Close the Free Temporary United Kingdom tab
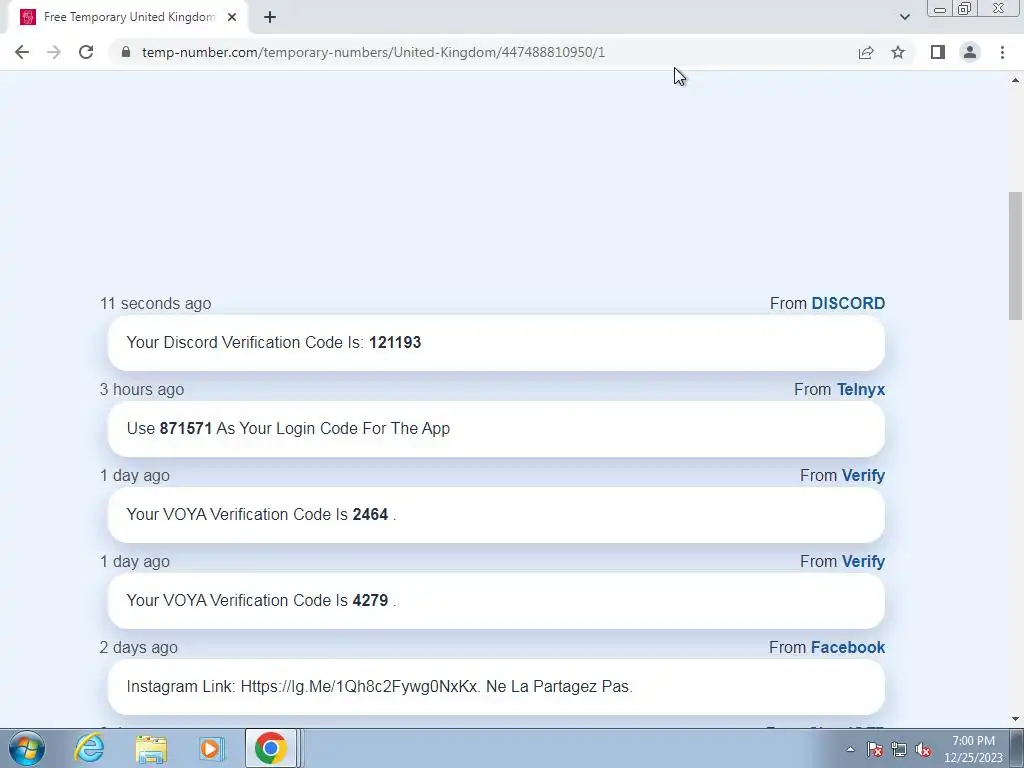 (x=232, y=17)
